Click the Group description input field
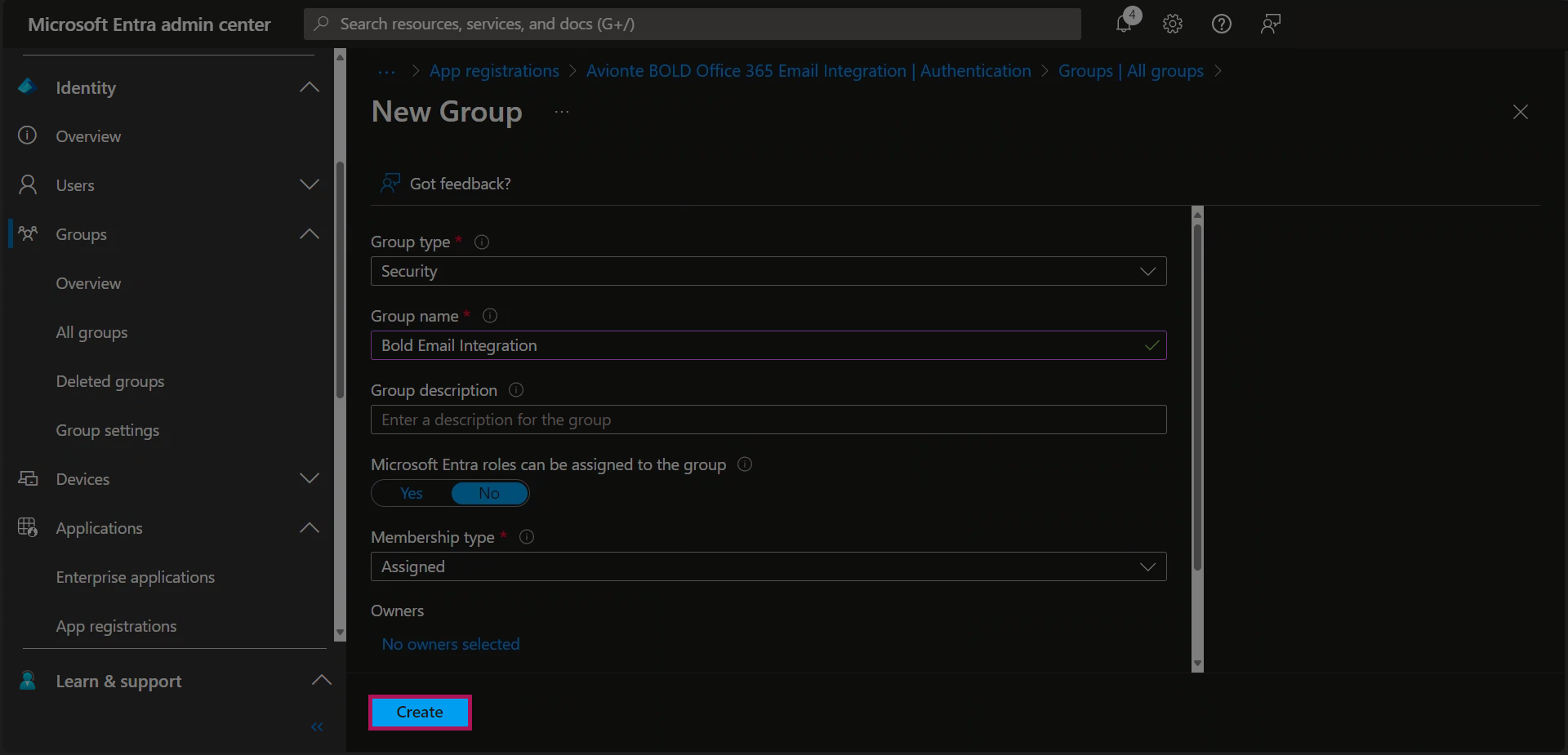This screenshot has width=1568, height=755. tap(768, 420)
